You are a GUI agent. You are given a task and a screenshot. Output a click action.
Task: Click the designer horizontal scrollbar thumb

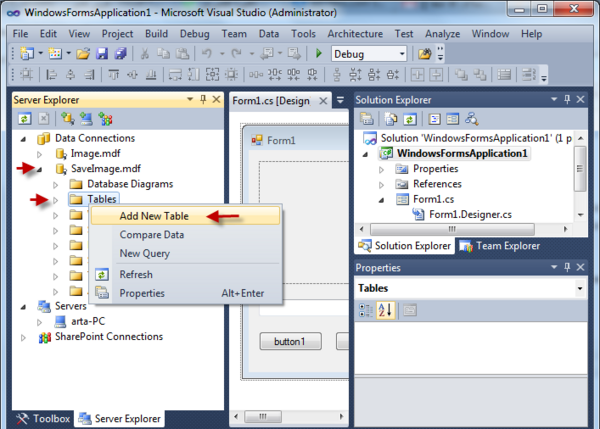coord(263,416)
